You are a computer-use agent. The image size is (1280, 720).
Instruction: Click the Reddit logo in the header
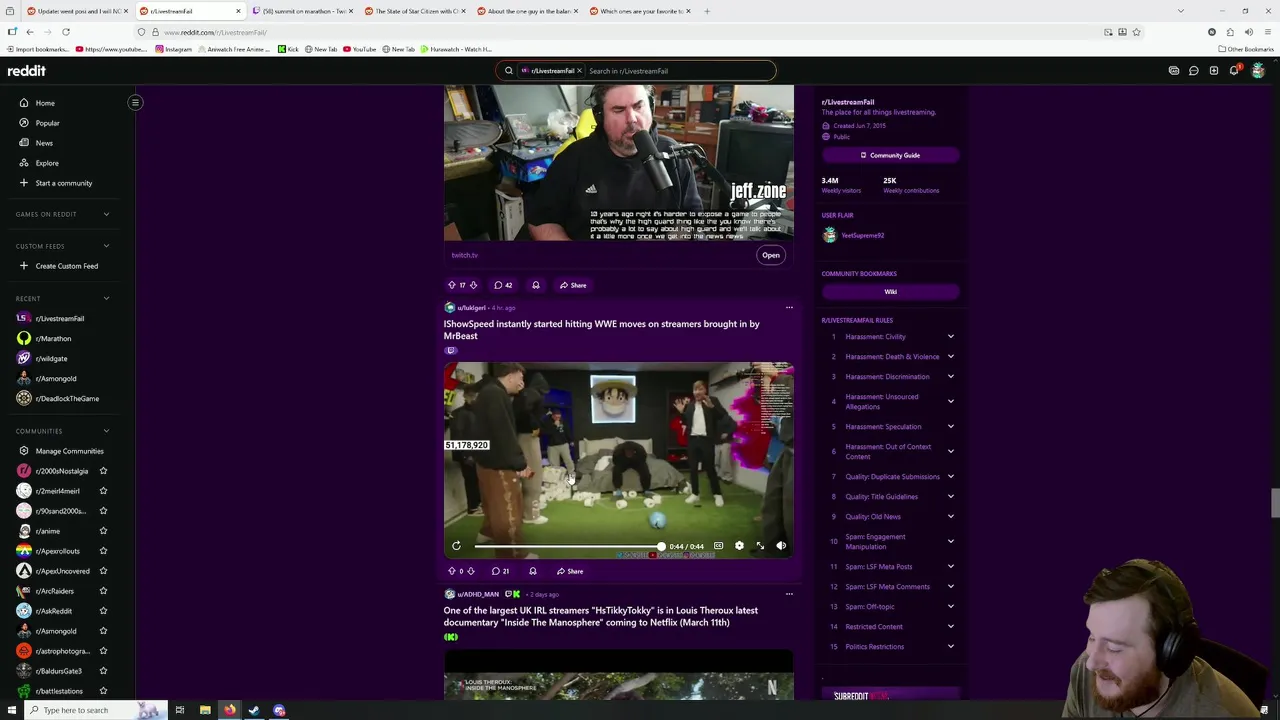26,71
